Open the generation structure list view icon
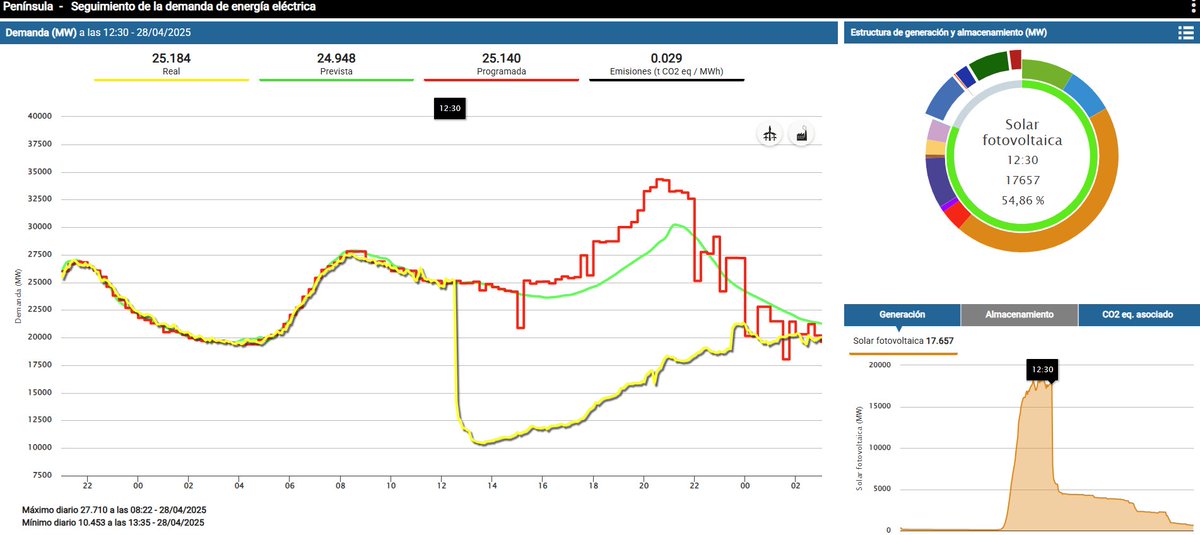 [1185, 33]
